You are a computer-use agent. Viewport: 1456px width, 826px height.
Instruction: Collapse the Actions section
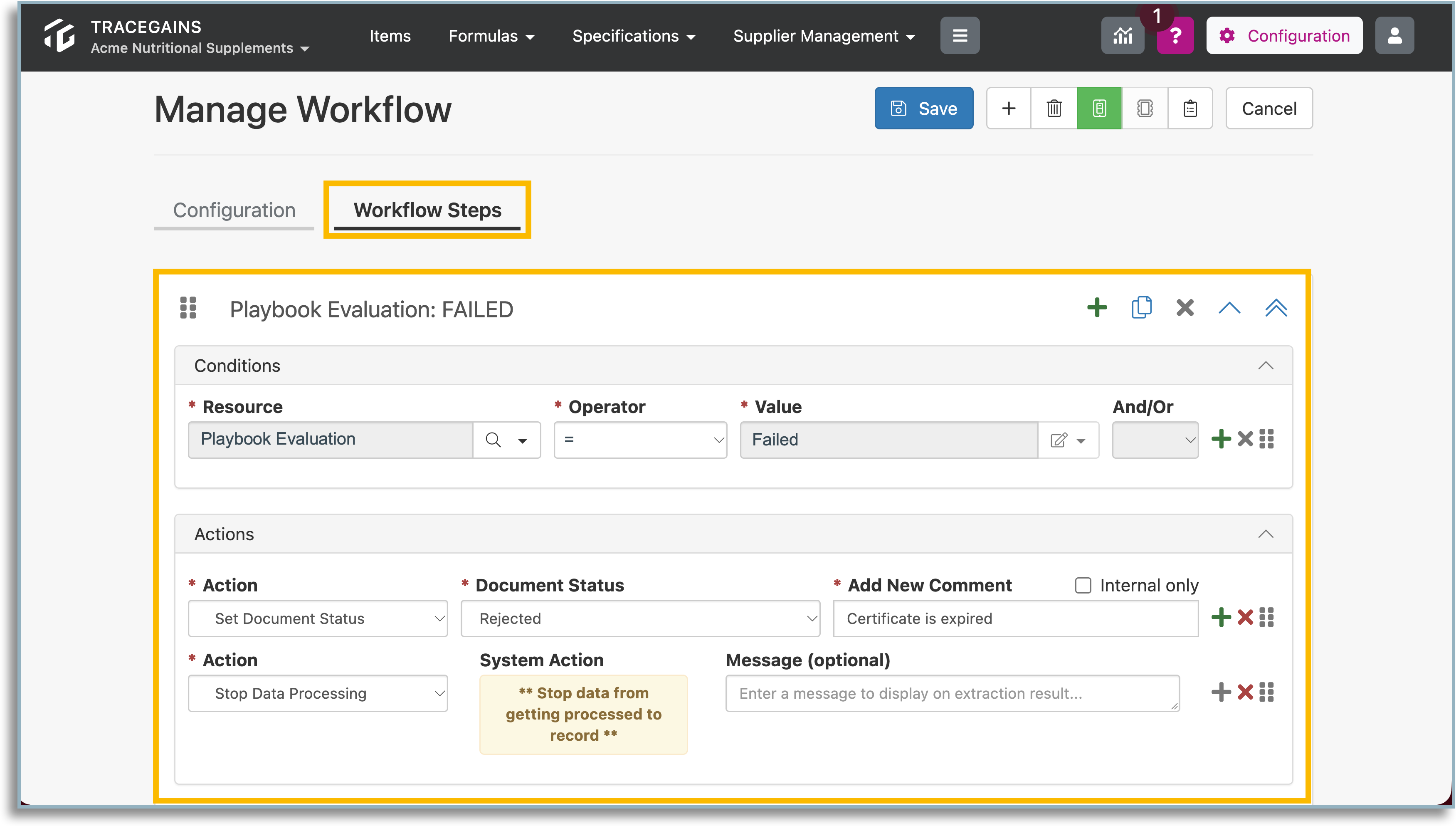(1266, 534)
